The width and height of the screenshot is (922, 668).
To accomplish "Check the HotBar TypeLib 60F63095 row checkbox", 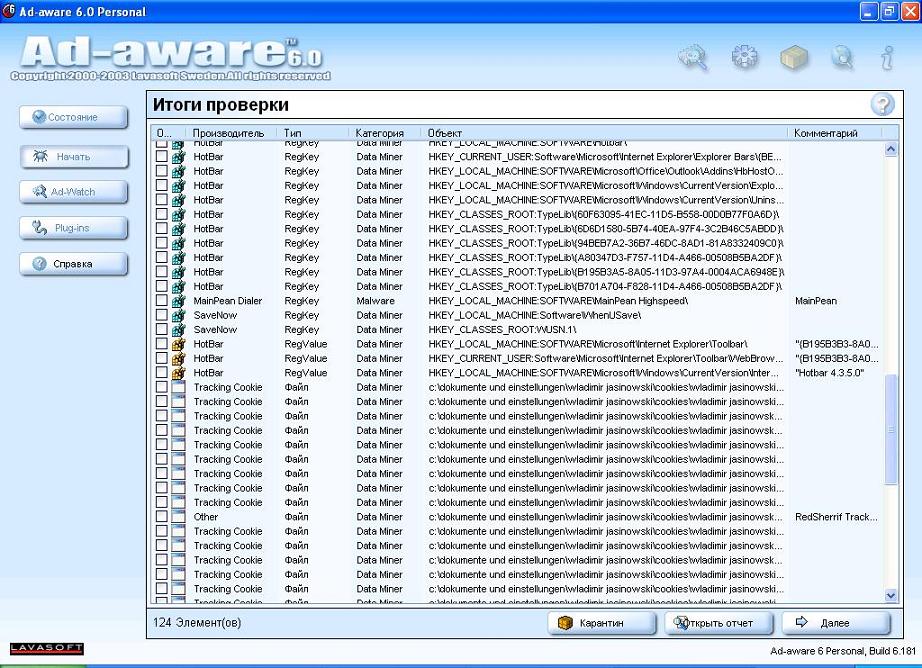I will (161, 214).
